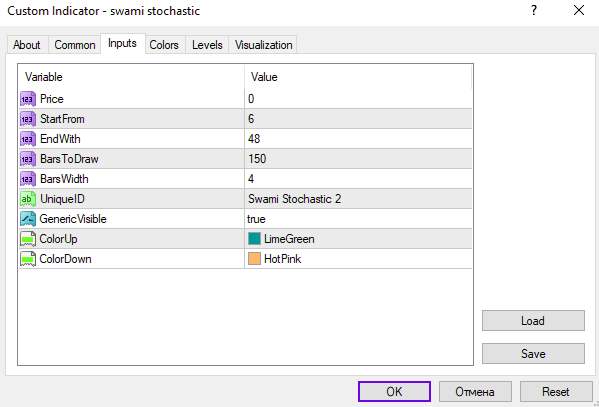599x407 pixels.
Task: Go to the Levels tab
Action: pyautogui.click(x=207, y=45)
